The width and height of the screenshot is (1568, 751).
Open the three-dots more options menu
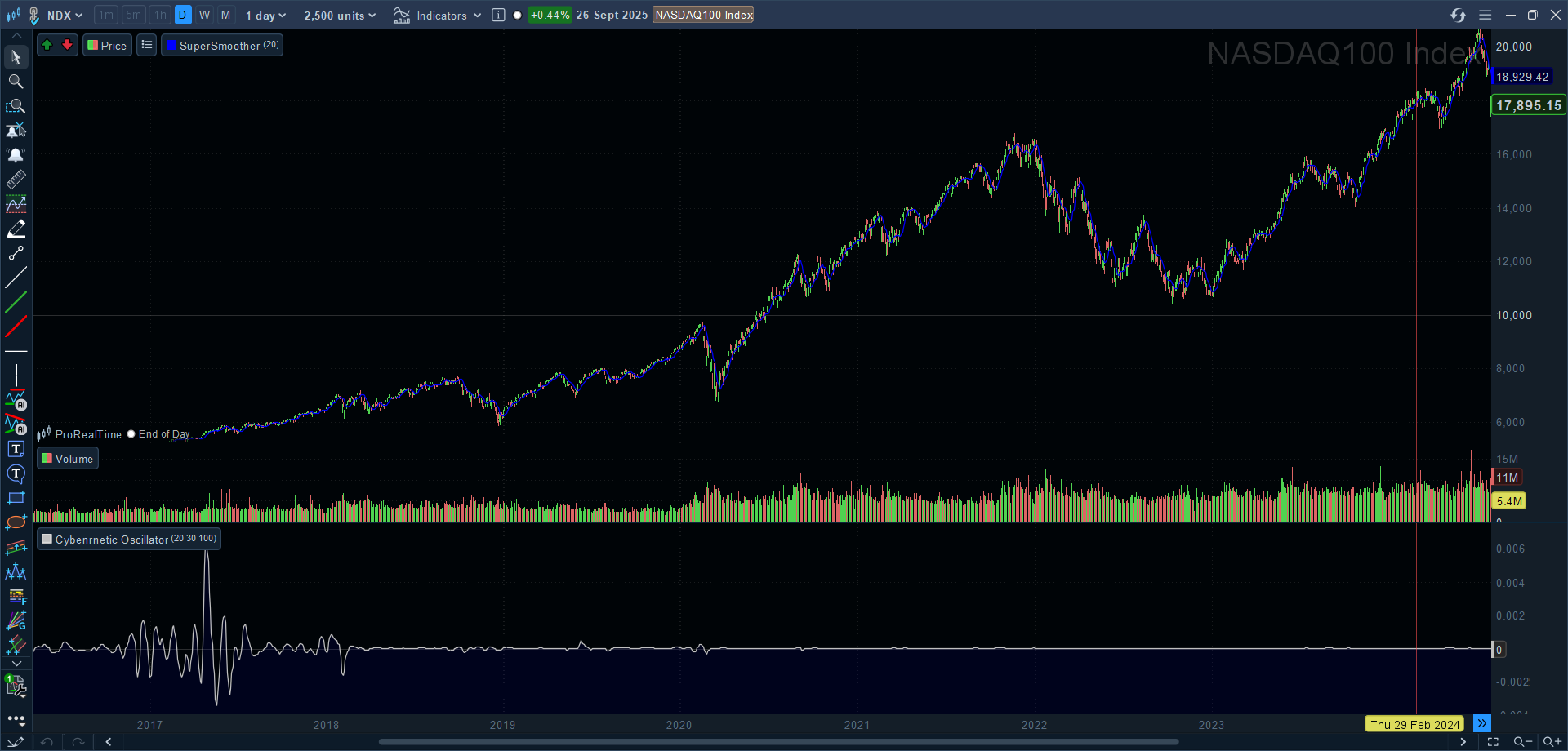16,720
